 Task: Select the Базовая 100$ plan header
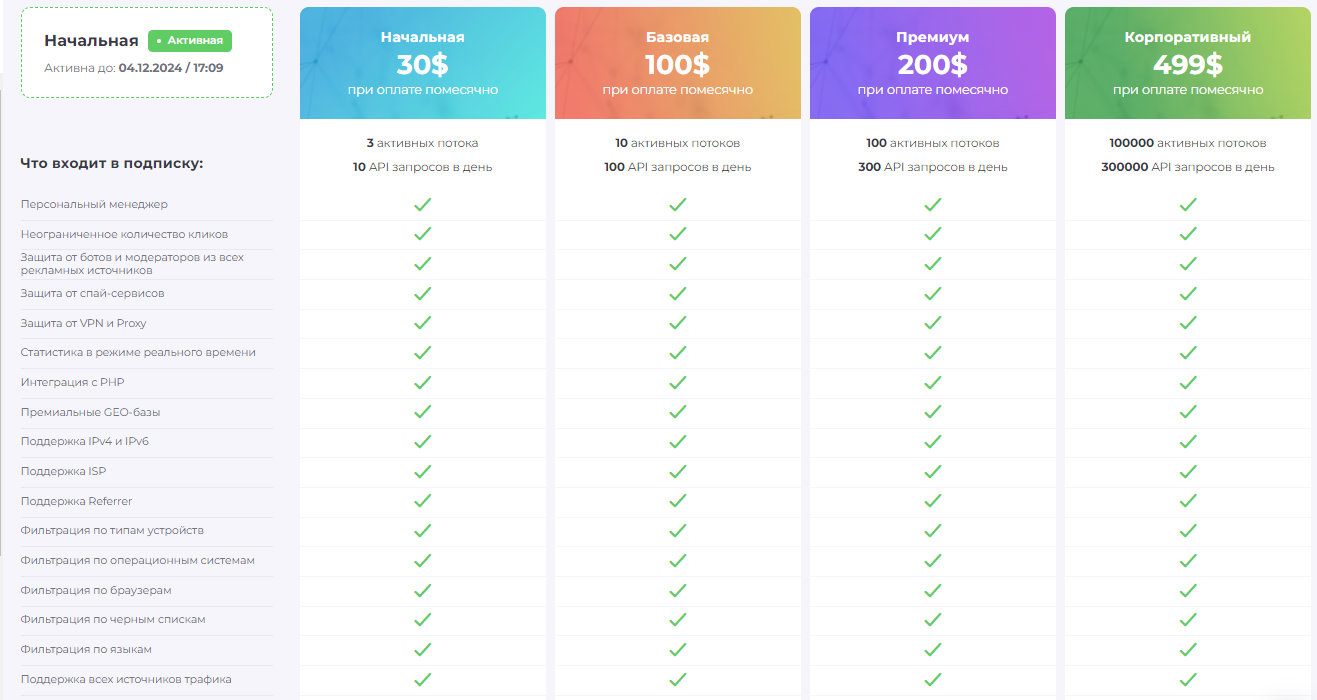pos(678,63)
